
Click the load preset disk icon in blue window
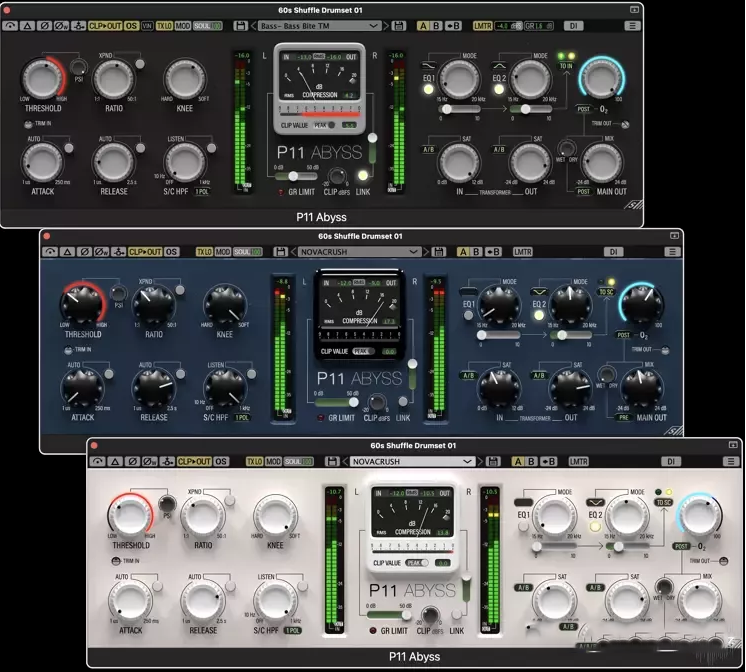click(x=280, y=252)
